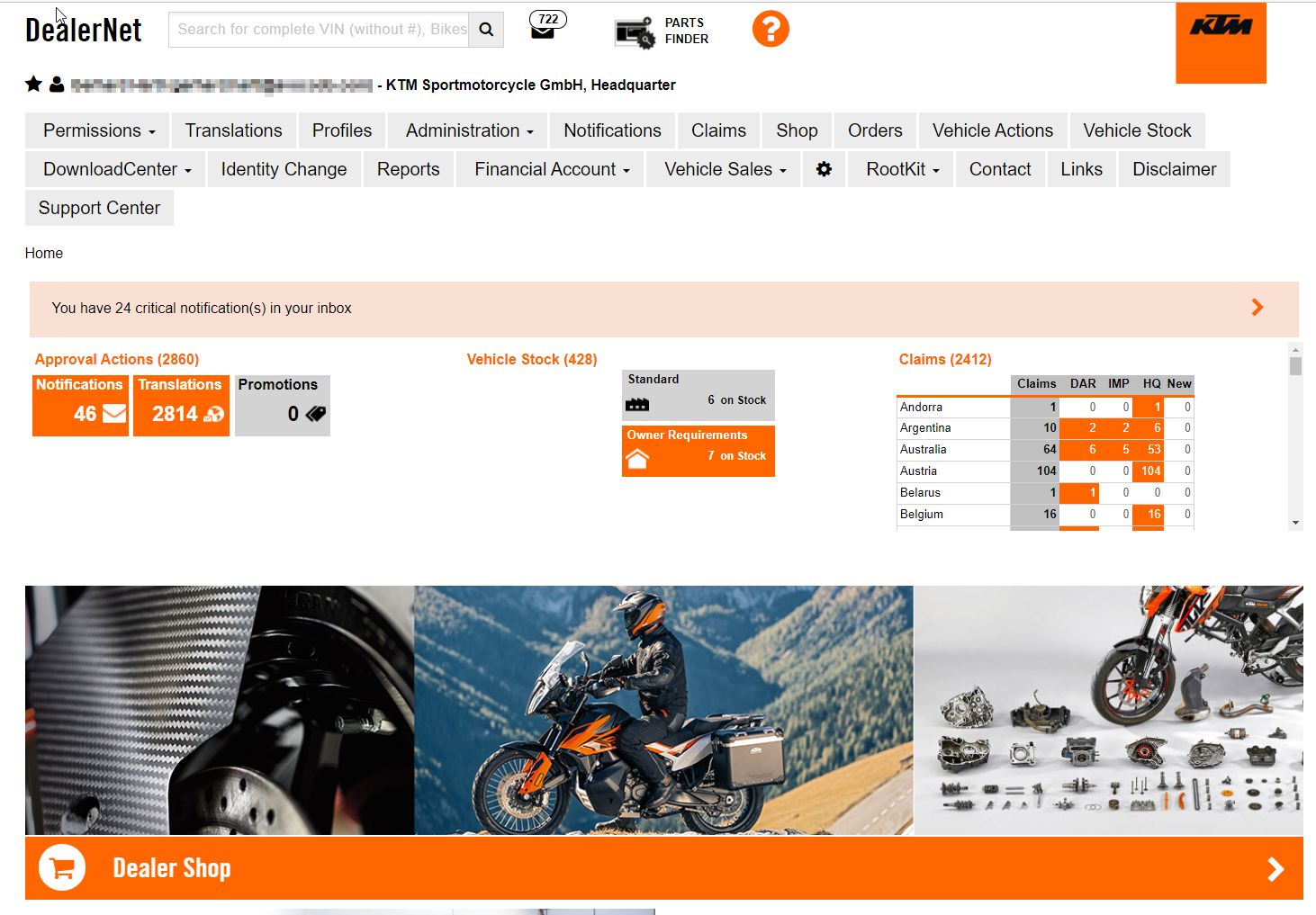This screenshot has width=1316, height=915.
Task: Select Identity Change in the menu
Action: (x=284, y=169)
